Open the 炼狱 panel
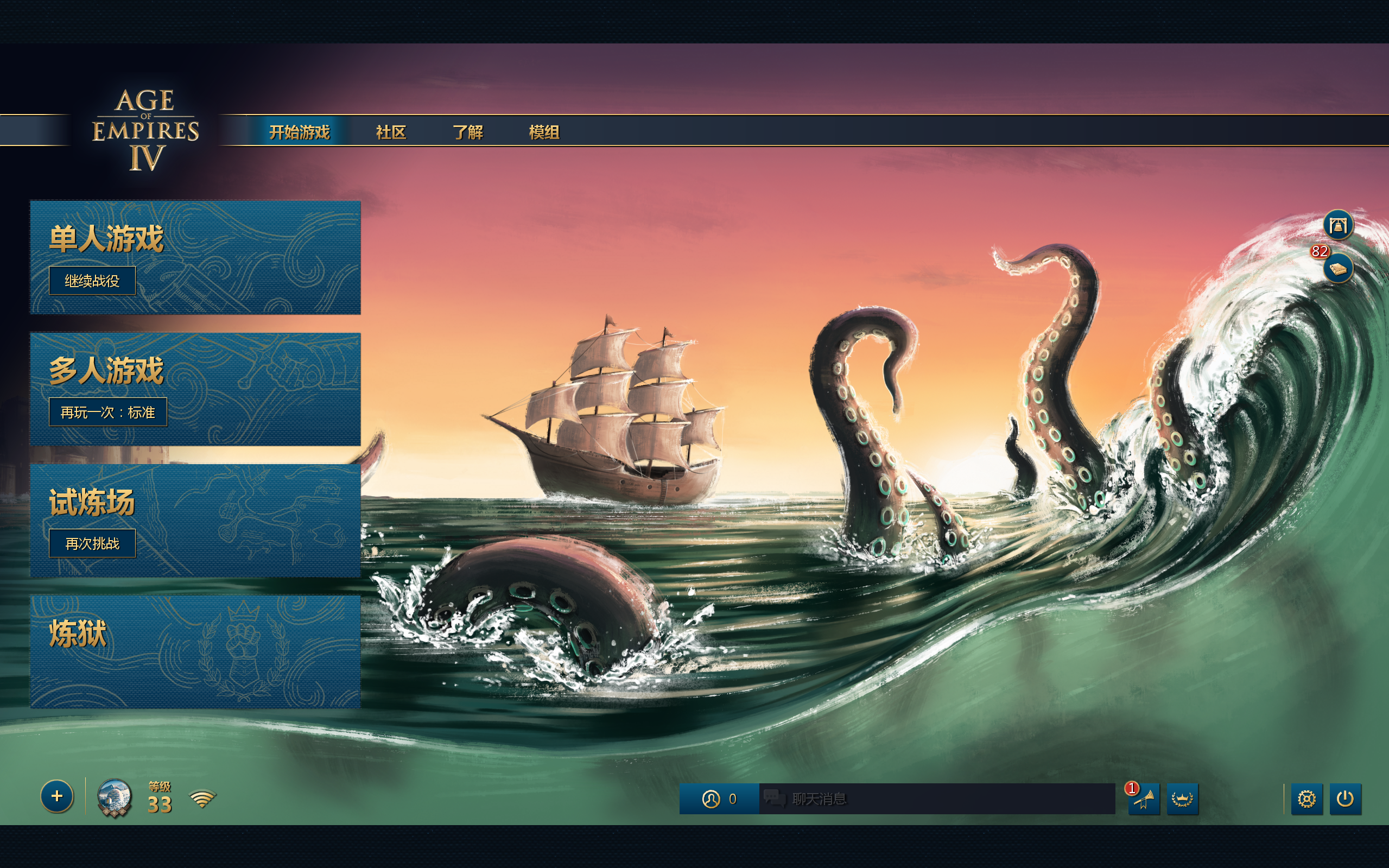Image resolution: width=1389 pixels, height=868 pixels. [x=195, y=651]
